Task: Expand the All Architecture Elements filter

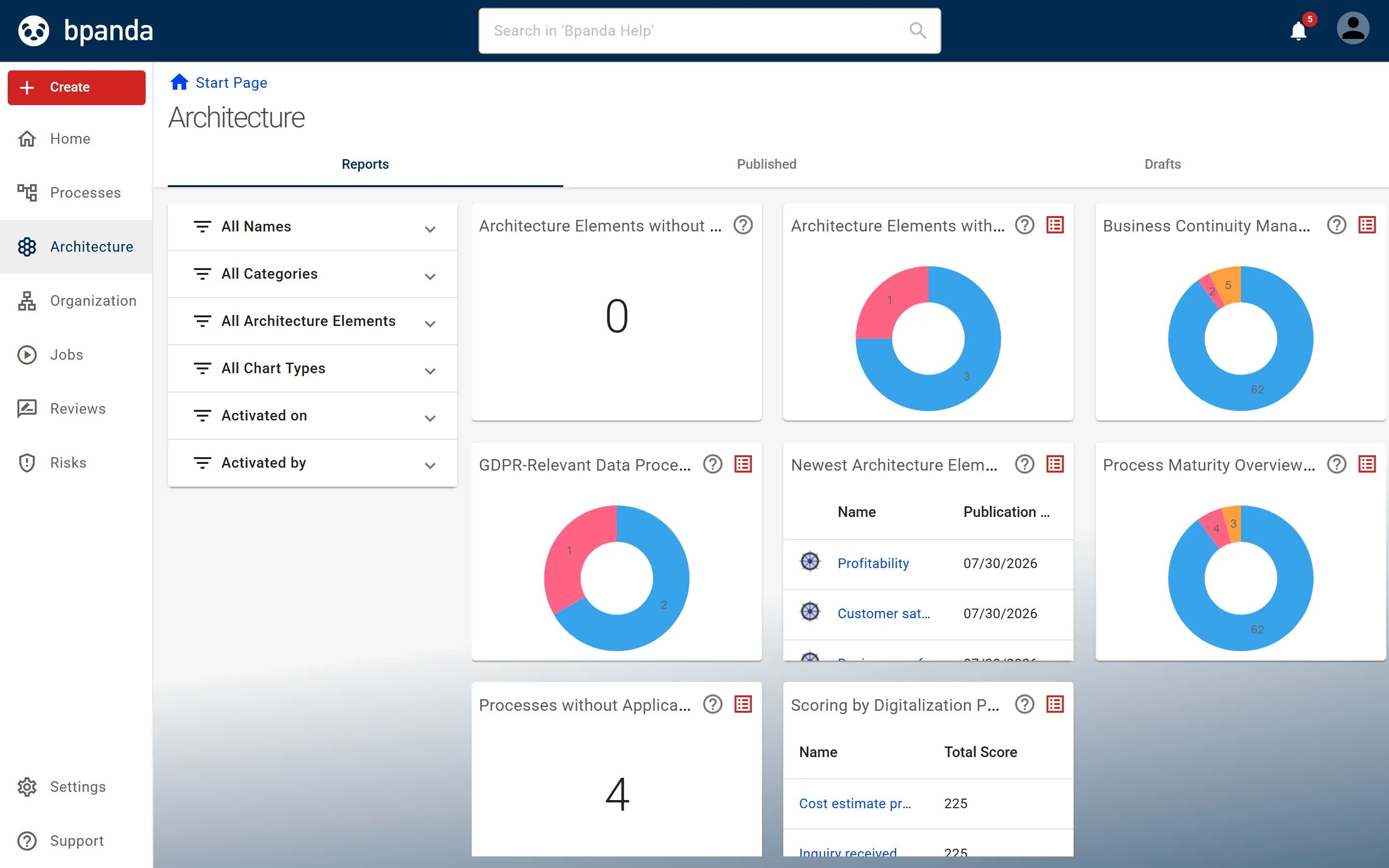Action: pyautogui.click(x=312, y=321)
